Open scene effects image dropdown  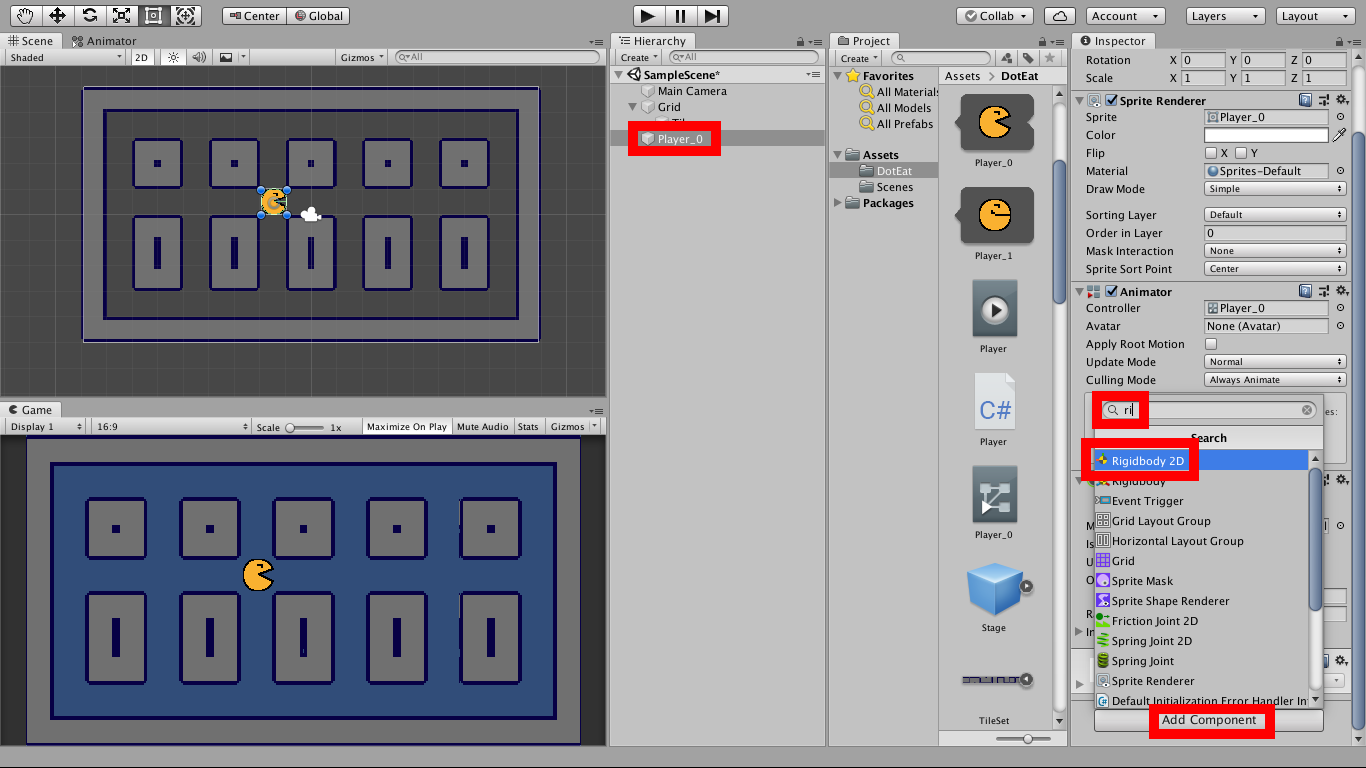pos(230,57)
